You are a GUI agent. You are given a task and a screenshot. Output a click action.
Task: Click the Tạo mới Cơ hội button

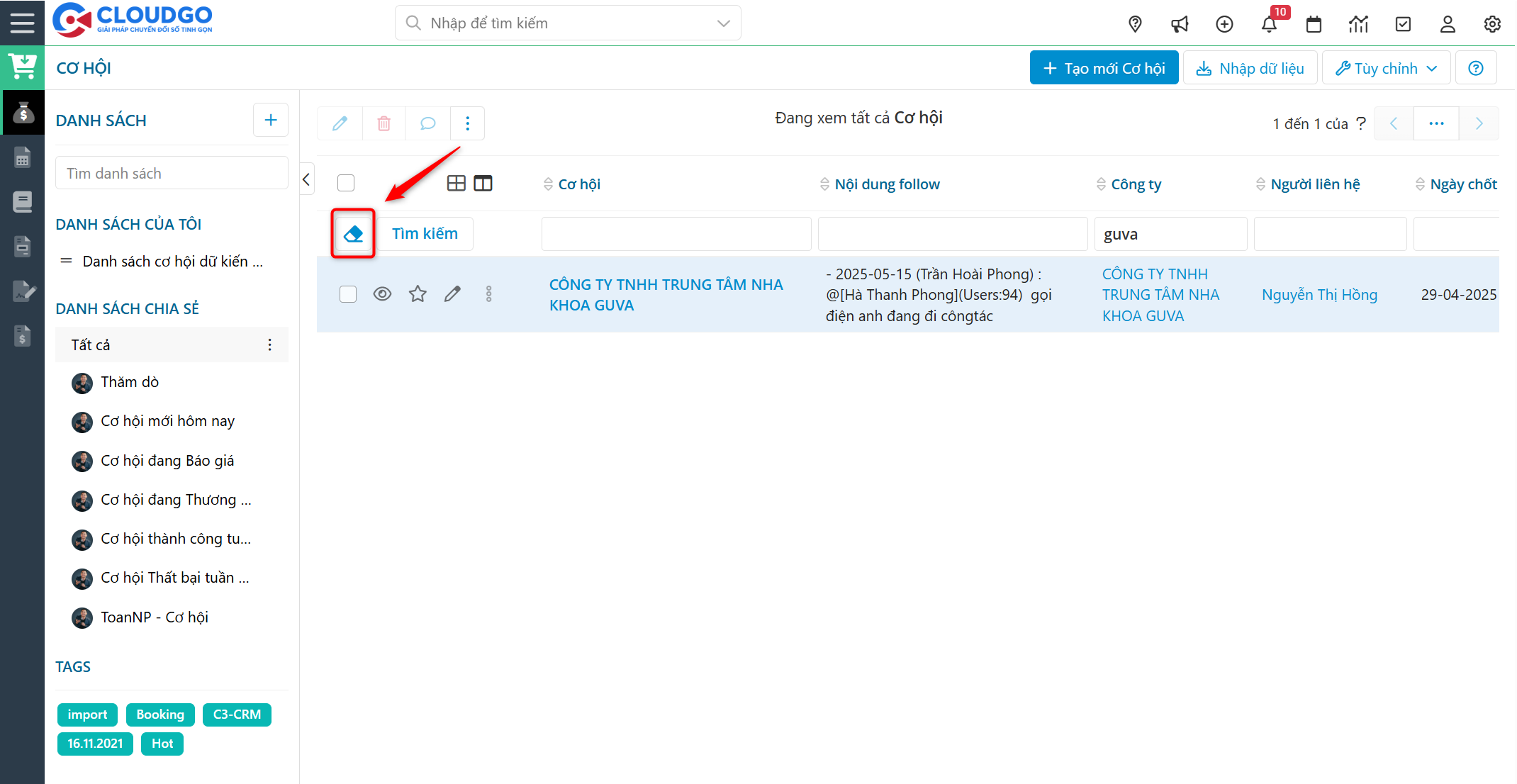(x=1104, y=67)
